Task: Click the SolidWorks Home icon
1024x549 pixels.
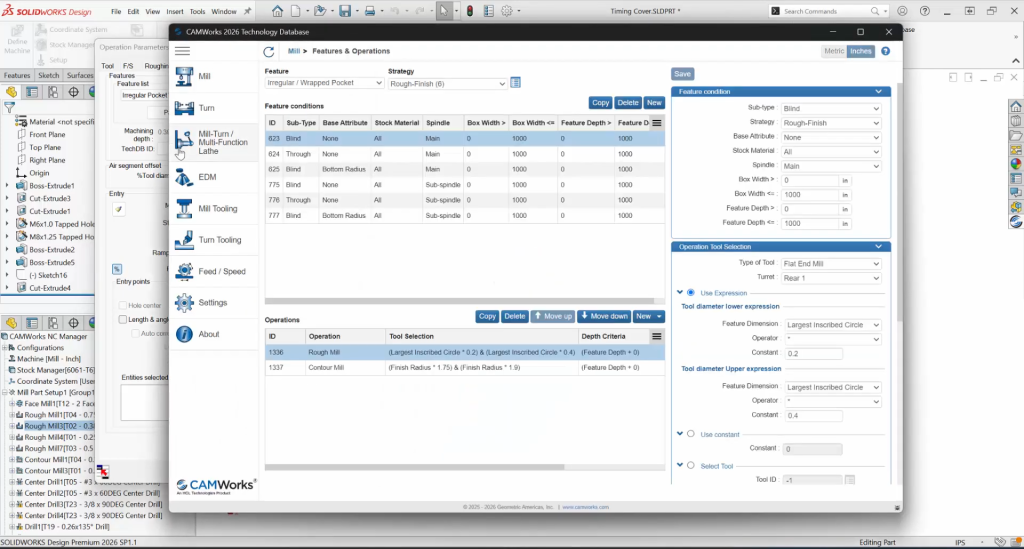Action: pyautogui.click(x=278, y=11)
